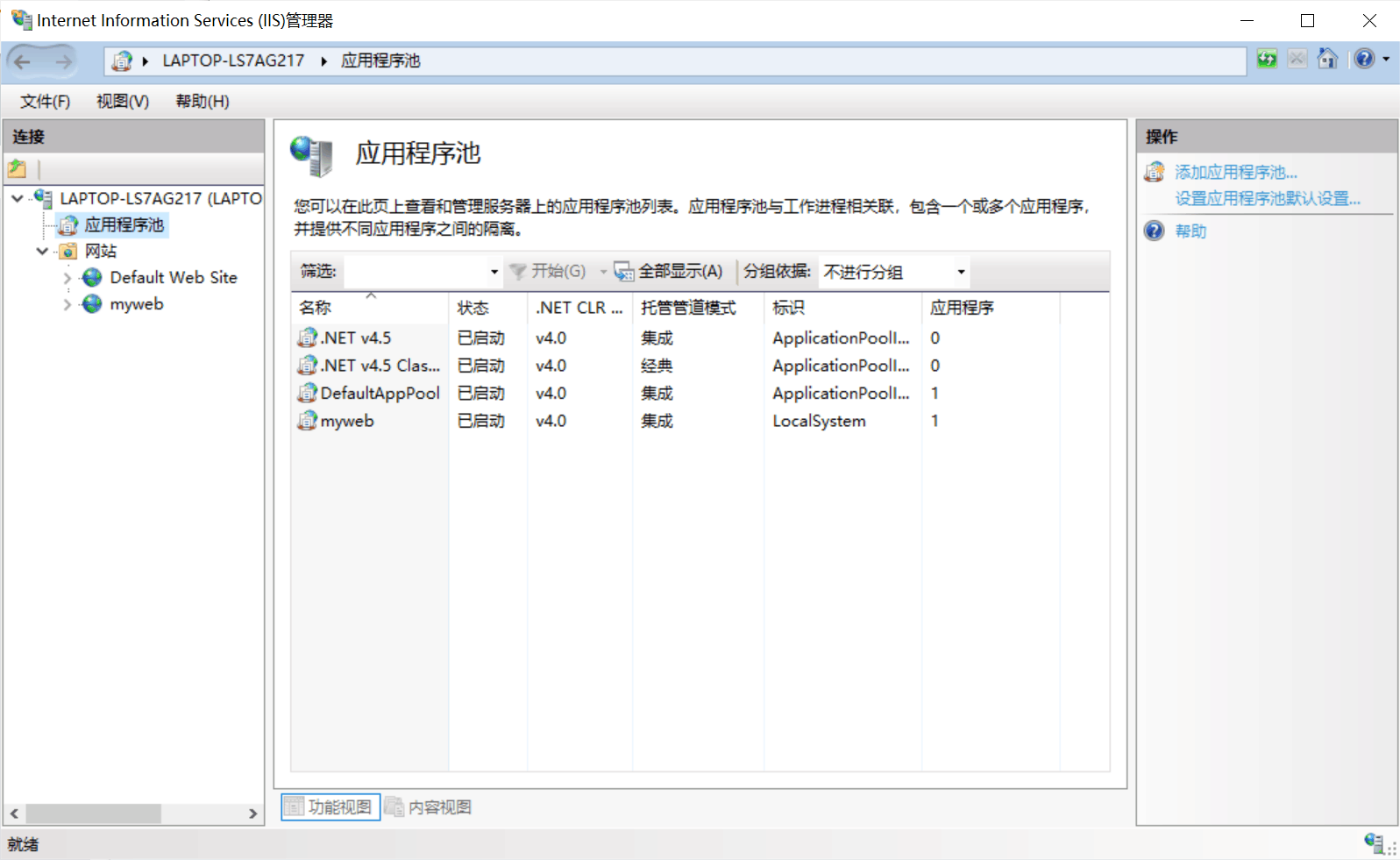Open the 视图(V) menu
Image resolution: width=1400 pixels, height=860 pixels.
click(123, 102)
